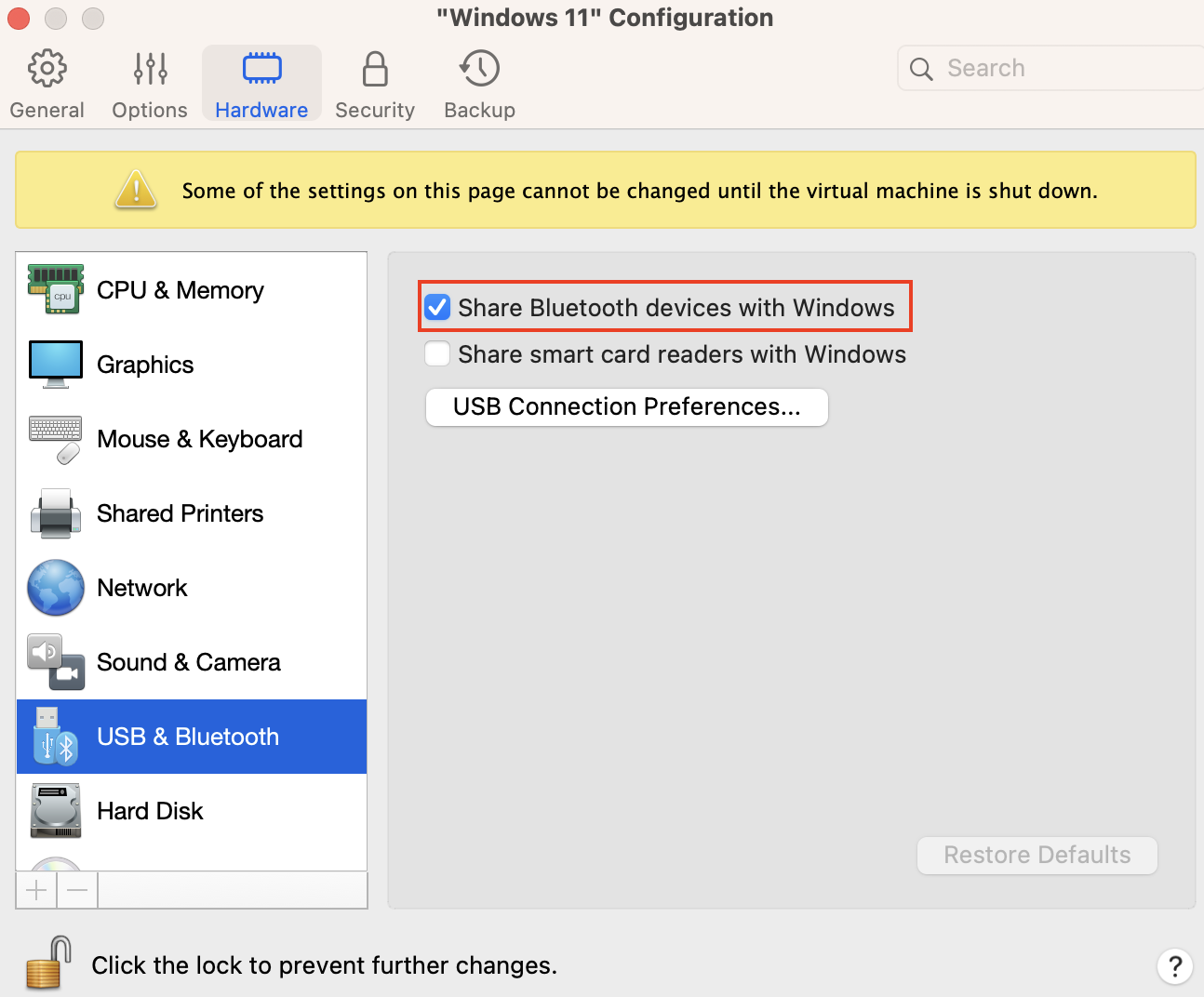
Task: Select USB & Bluetooth in the sidebar
Action: [x=192, y=737]
